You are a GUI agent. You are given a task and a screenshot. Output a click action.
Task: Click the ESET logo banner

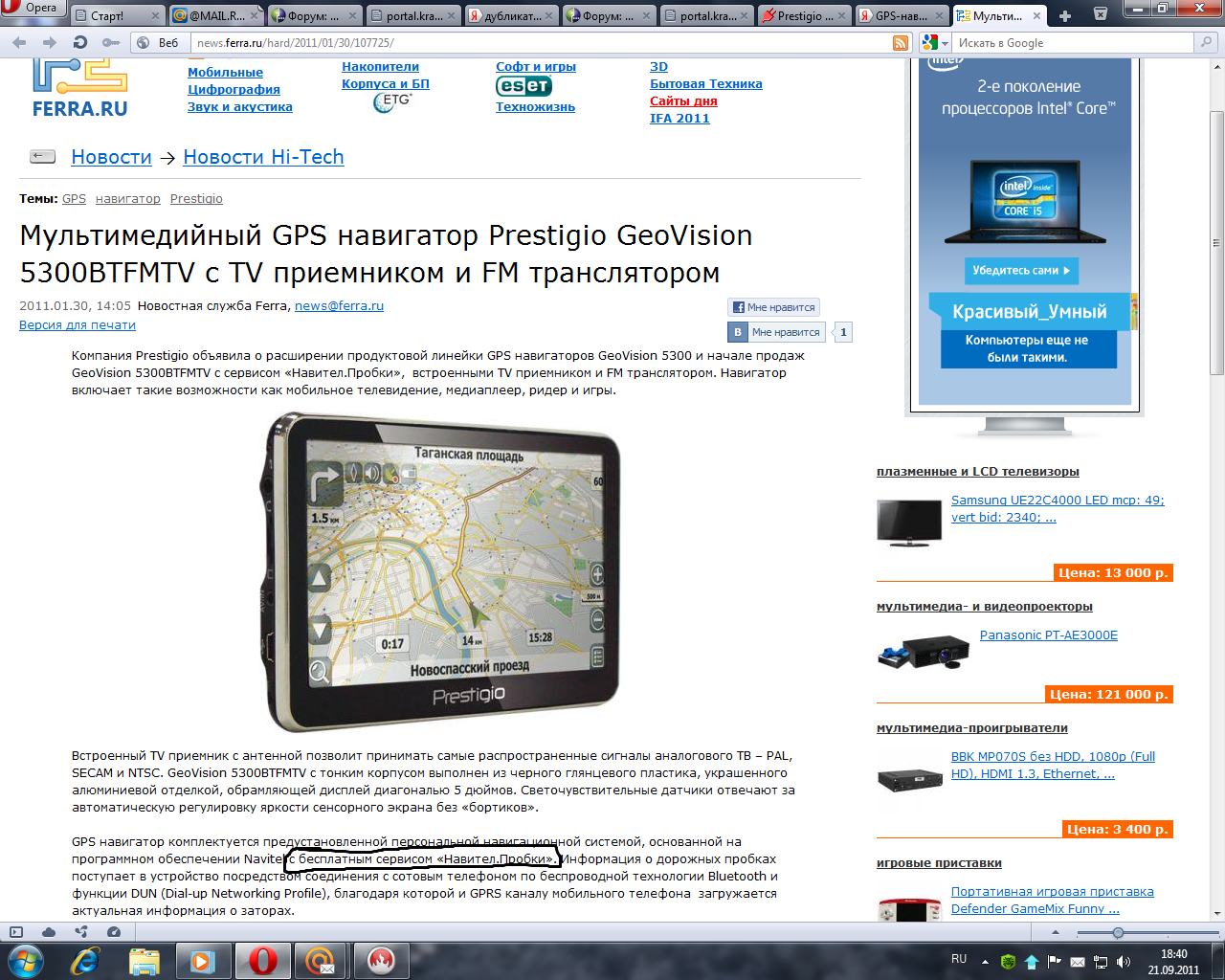point(523,86)
